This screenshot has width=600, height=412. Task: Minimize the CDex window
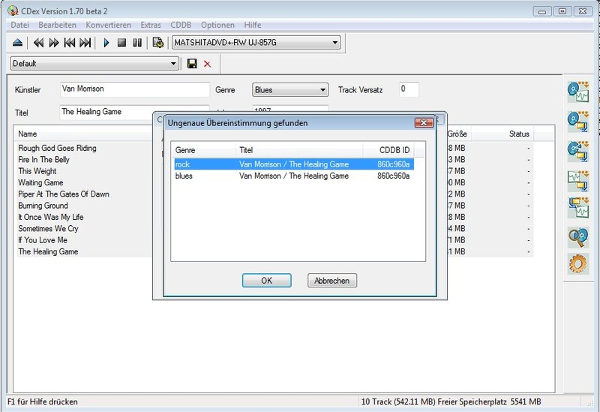pos(542,11)
